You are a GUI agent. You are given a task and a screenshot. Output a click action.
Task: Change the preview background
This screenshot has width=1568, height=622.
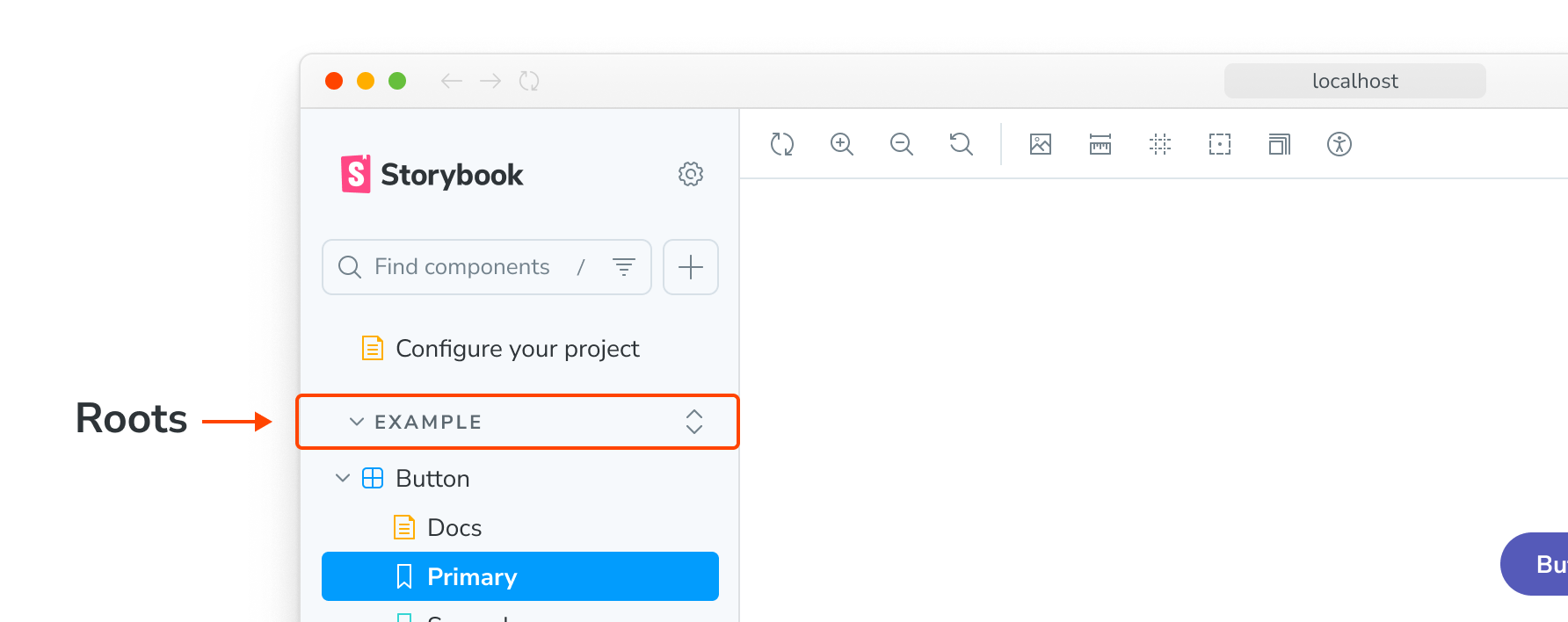pos(1041,144)
